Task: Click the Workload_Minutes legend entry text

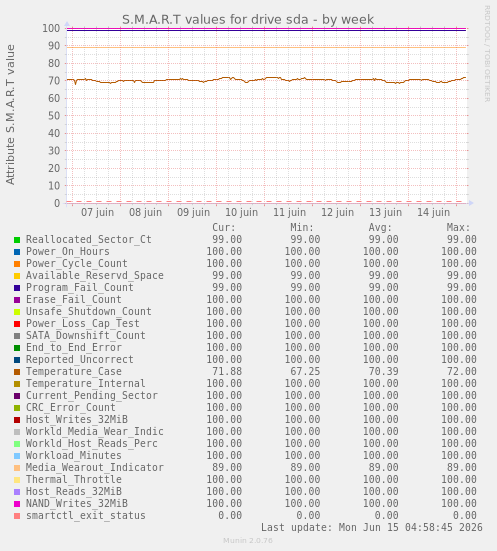Action: pos(74,455)
